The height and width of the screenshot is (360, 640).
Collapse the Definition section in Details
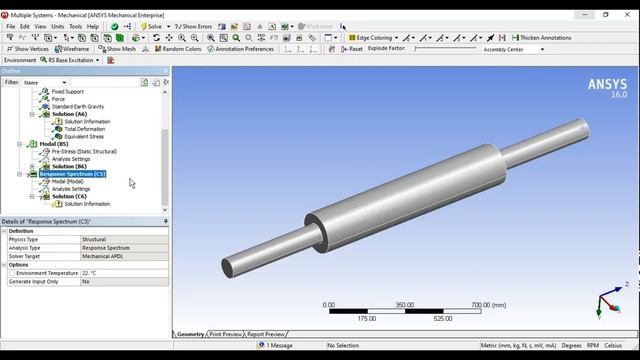tap(4, 231)
